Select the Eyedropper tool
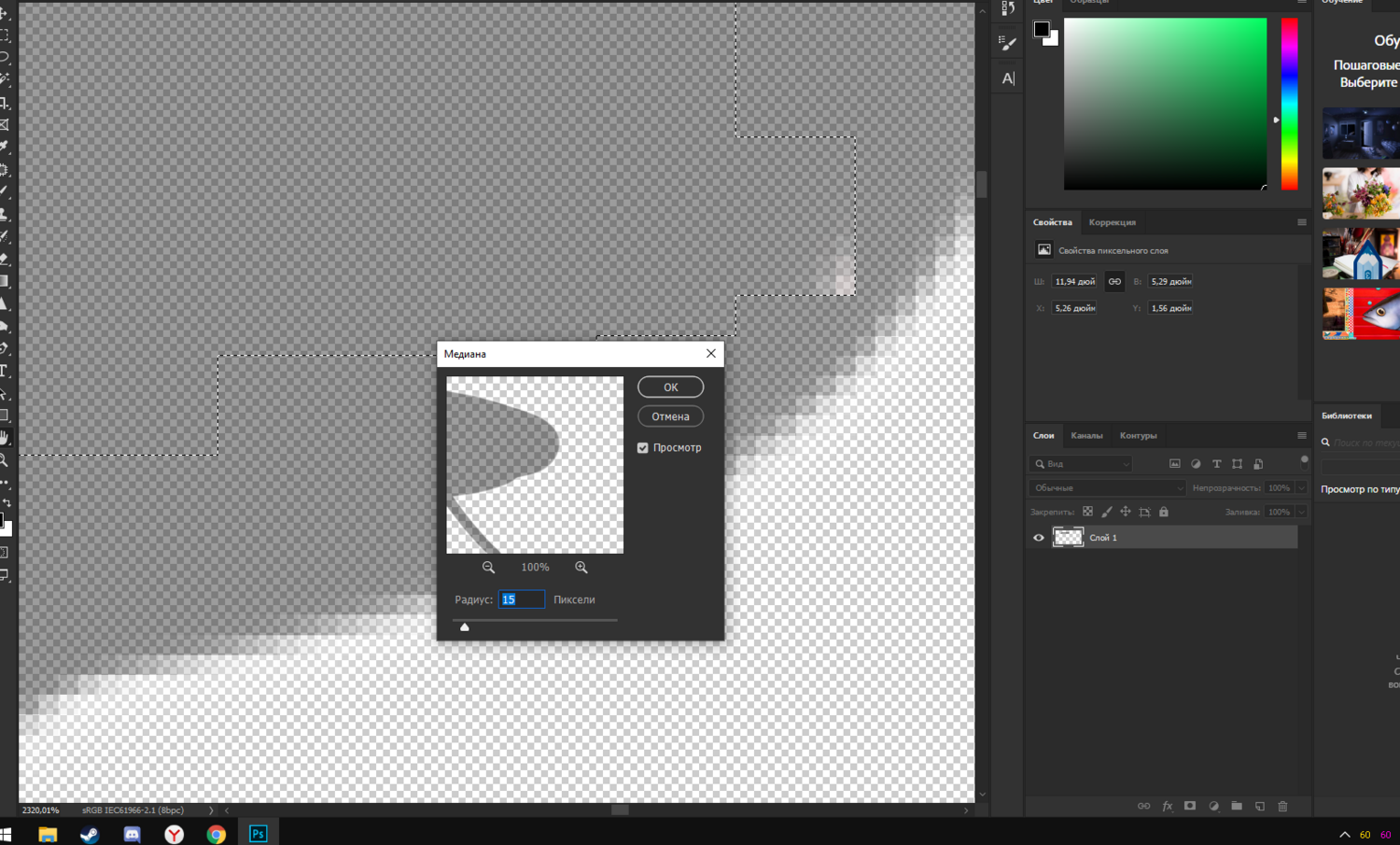Screen dimensions: 1400x845 [x=5, y=147]
